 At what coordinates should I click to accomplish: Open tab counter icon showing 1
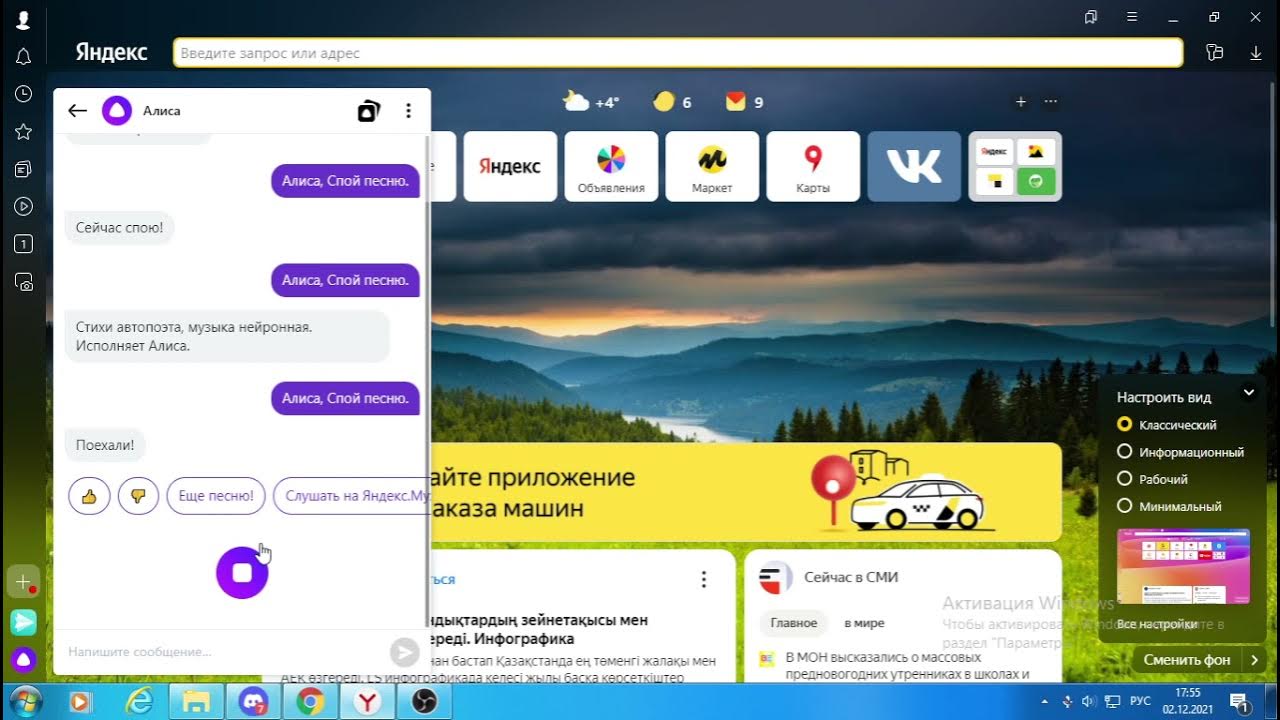[x=24, y=244]
